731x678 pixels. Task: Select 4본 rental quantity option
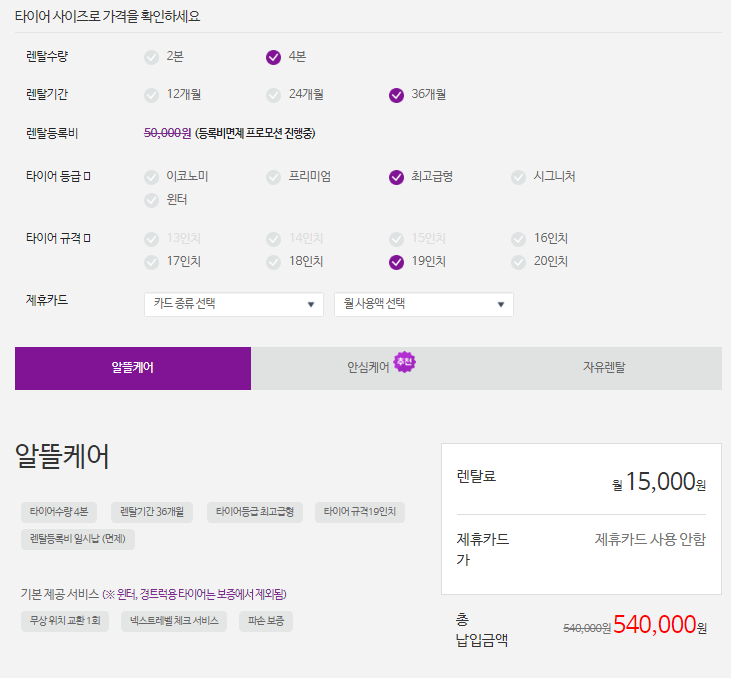coord(286,57)
